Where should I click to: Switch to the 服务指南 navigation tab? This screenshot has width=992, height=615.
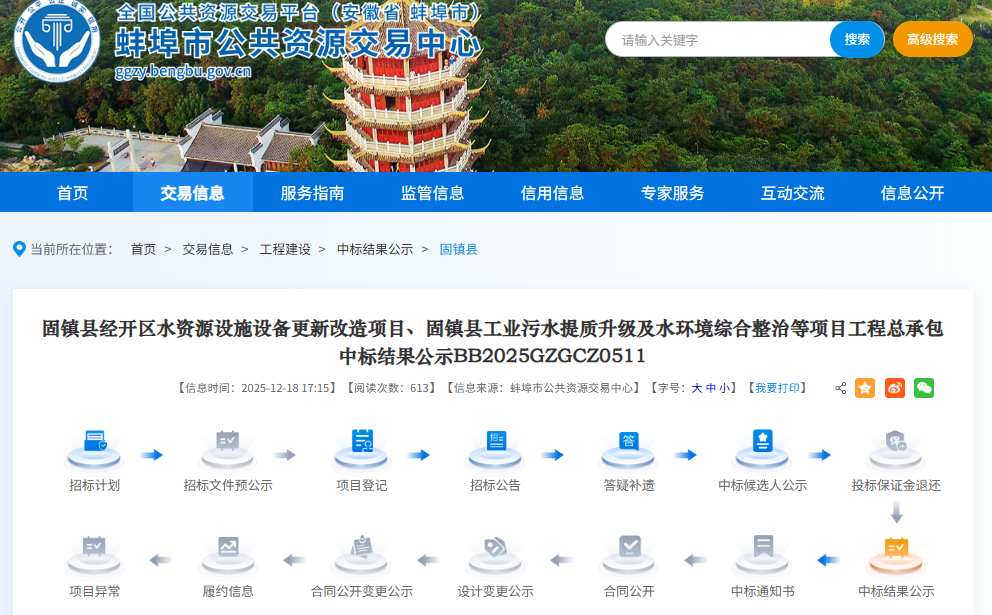[312, 193]
